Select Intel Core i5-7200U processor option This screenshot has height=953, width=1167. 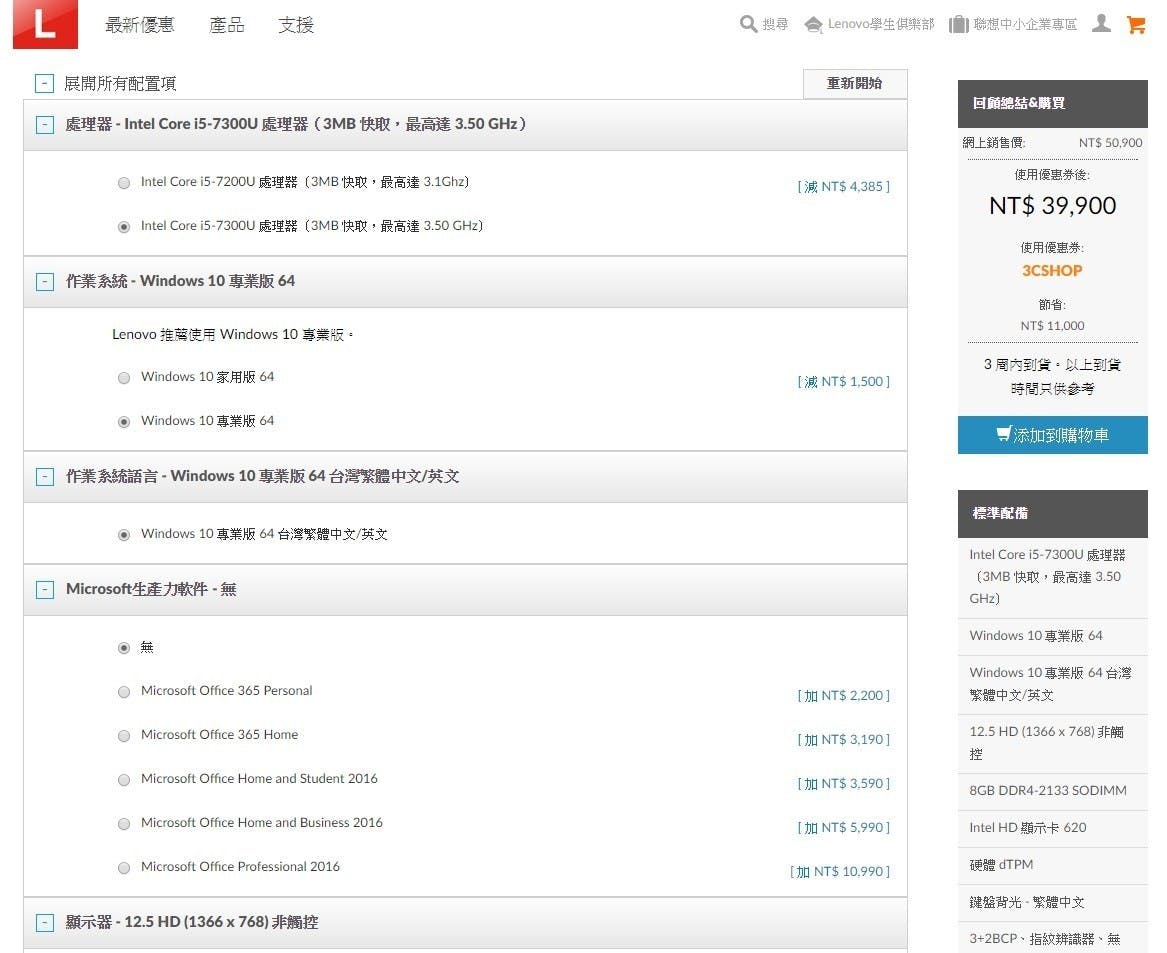pos(124,182)
